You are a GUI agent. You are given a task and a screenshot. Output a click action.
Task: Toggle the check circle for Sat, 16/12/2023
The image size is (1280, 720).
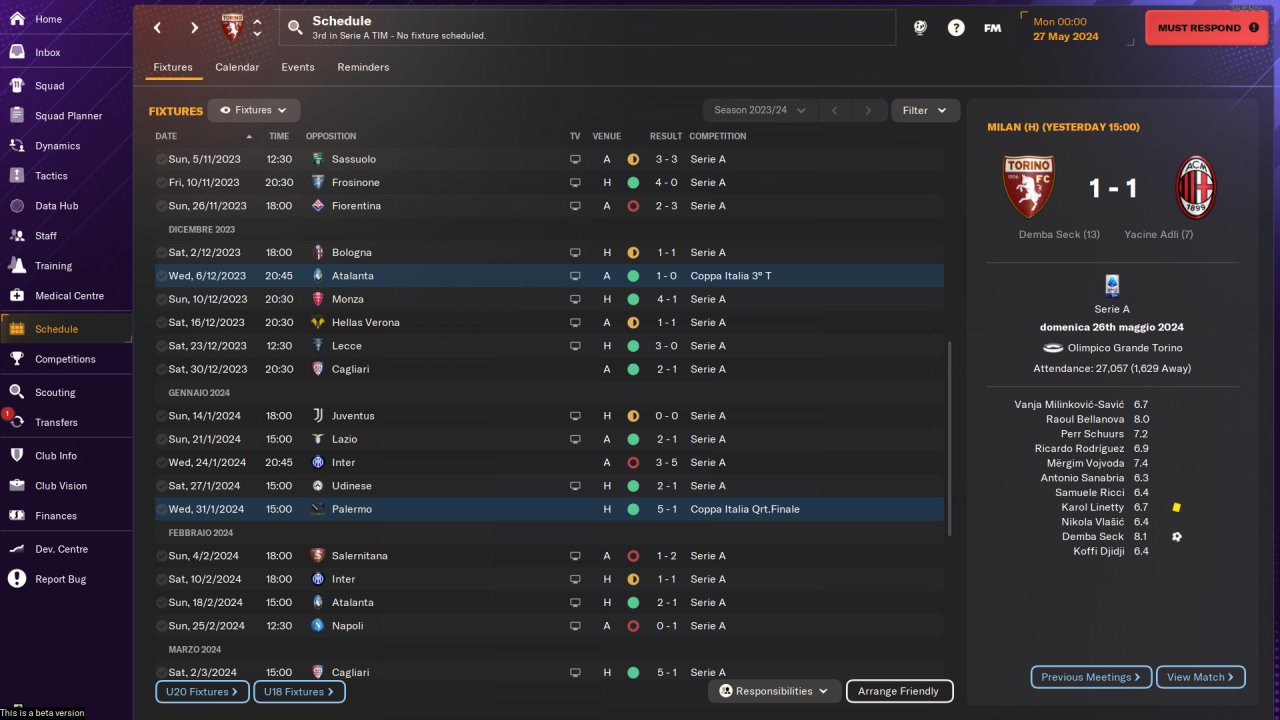(x=161, y=322)
